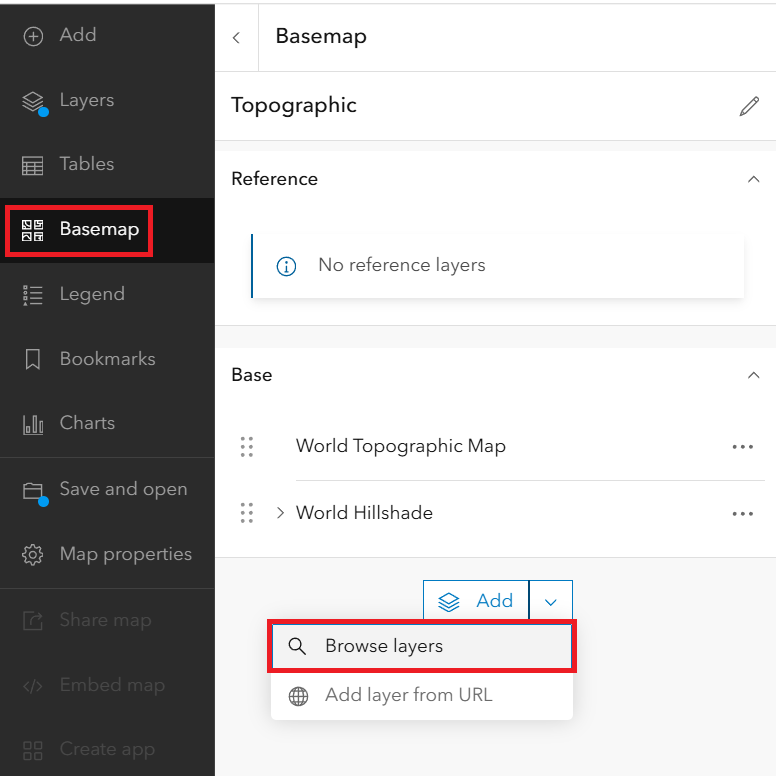Open the Charts bar-graph icon
Image resolution: width=776 pixels, height=776 pixels.
(33, 425)
